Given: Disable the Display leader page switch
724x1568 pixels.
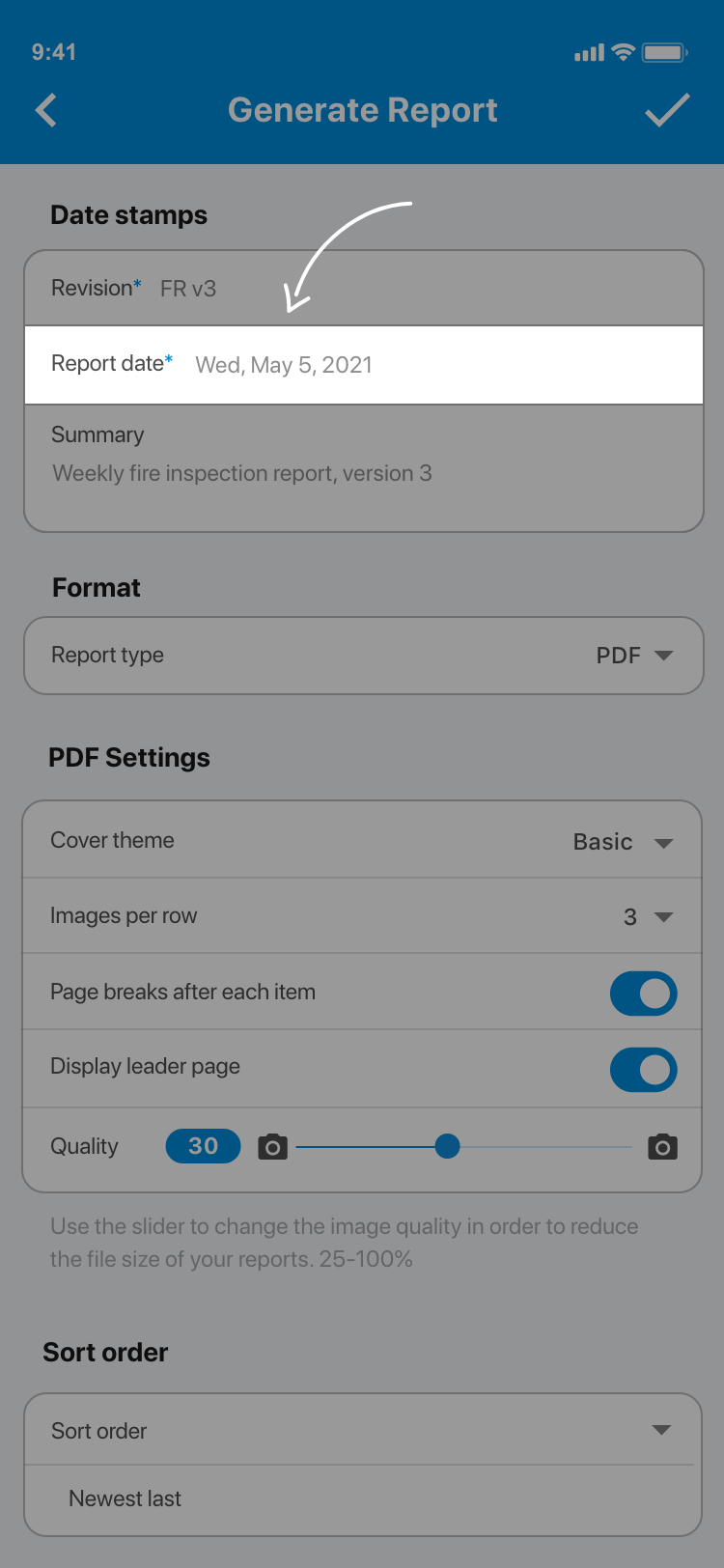Looking at the screenshot, I should pos(643,1070).
